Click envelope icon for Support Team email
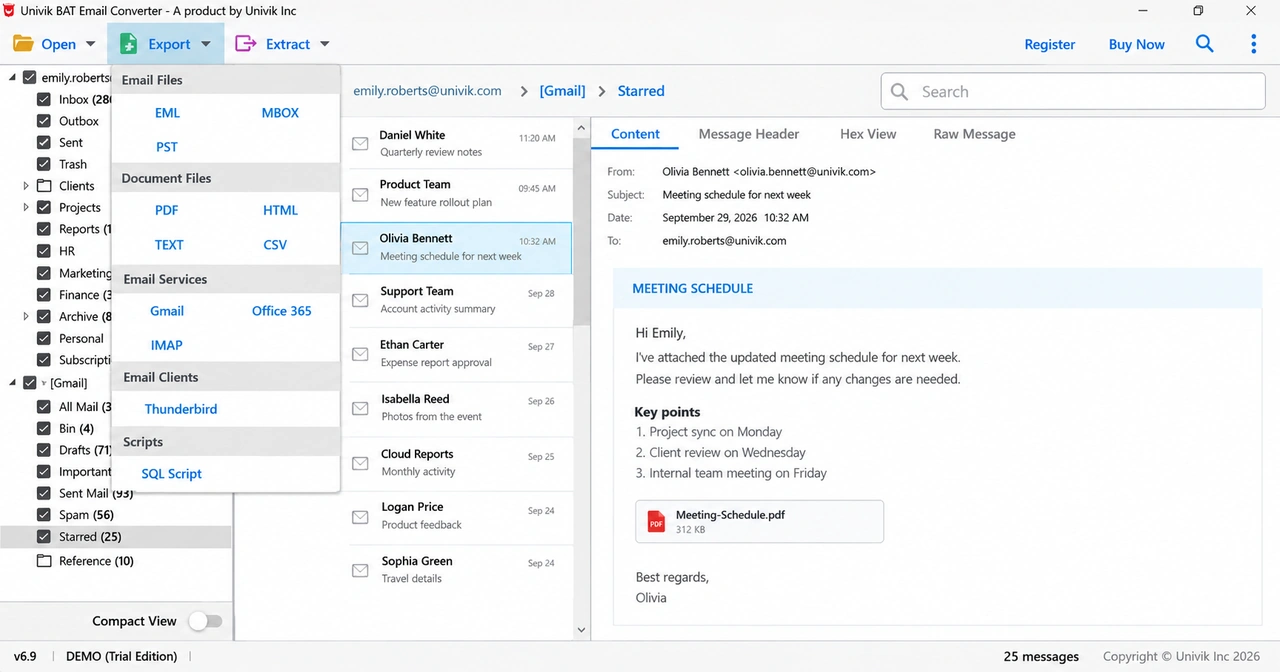1280x672 pixels. click(360, 300)
